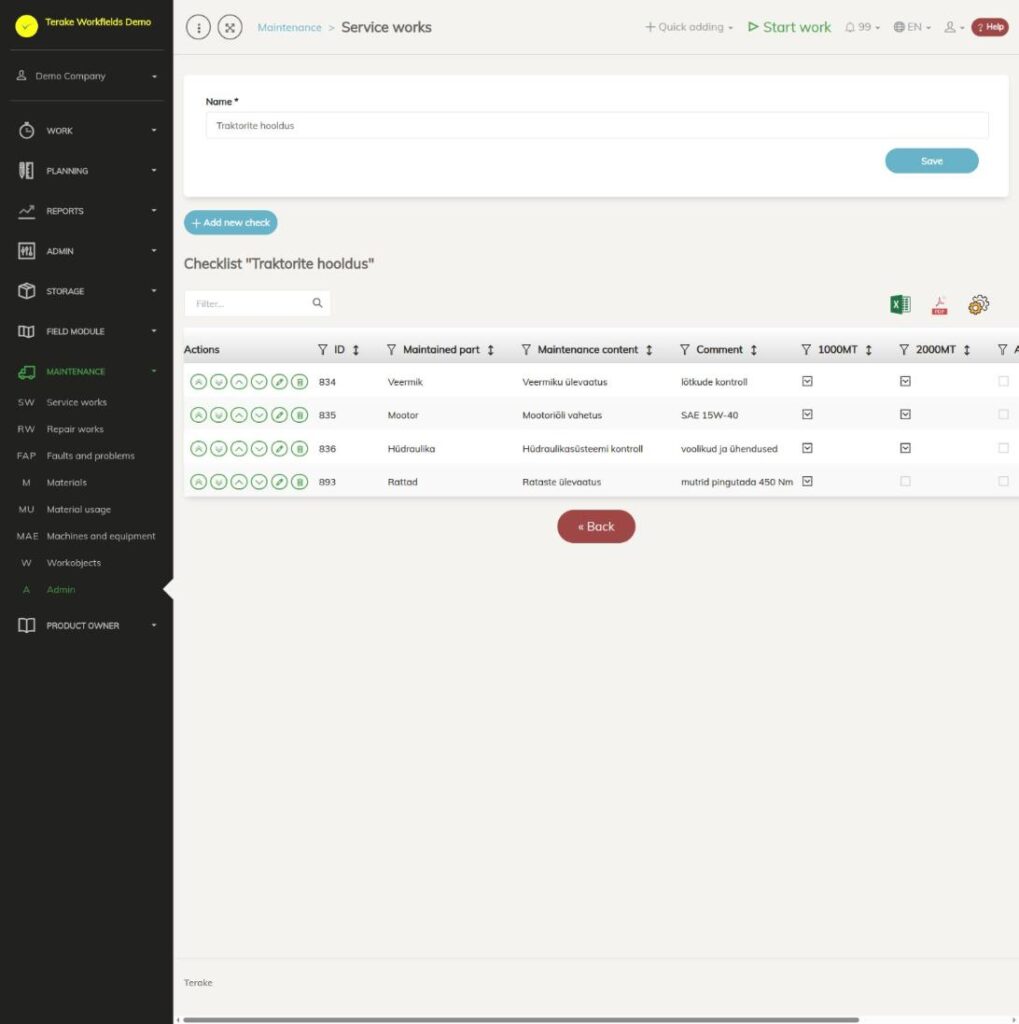Expand the Planning sidebar section
This screenshot has height=1024, width=1019.
(87, 170)
